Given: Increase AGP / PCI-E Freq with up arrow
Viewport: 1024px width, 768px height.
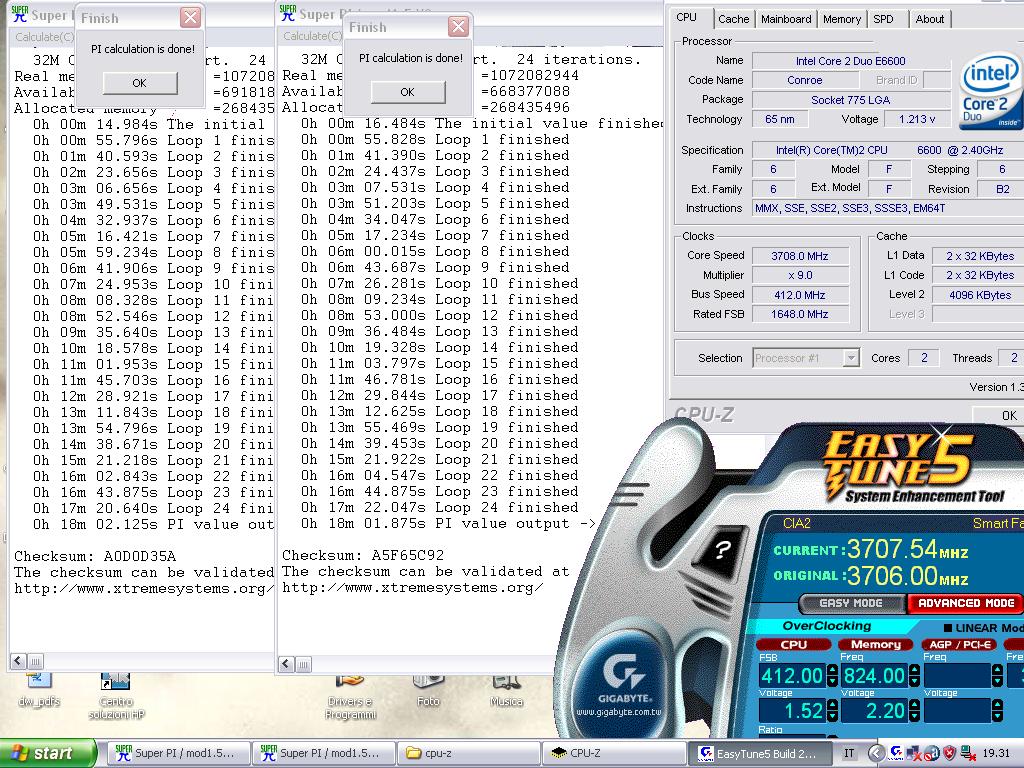Looking at the screenshot, I should (997, 670).
